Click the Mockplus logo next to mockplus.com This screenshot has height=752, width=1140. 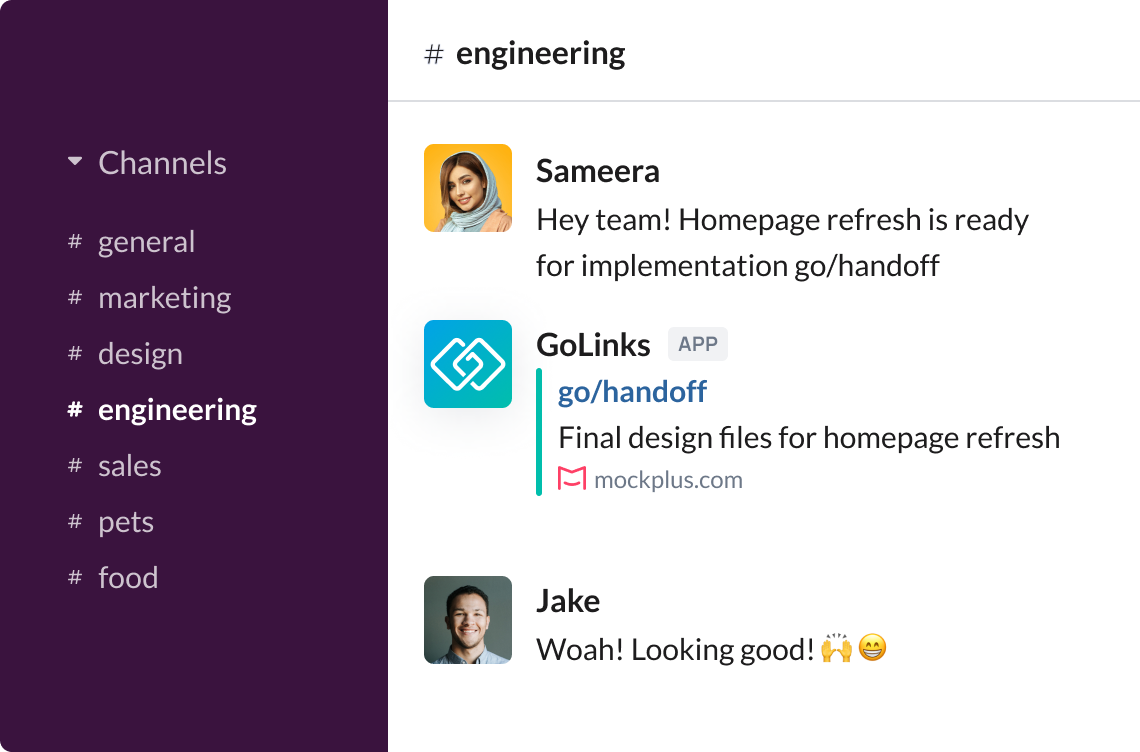(568, 479)
